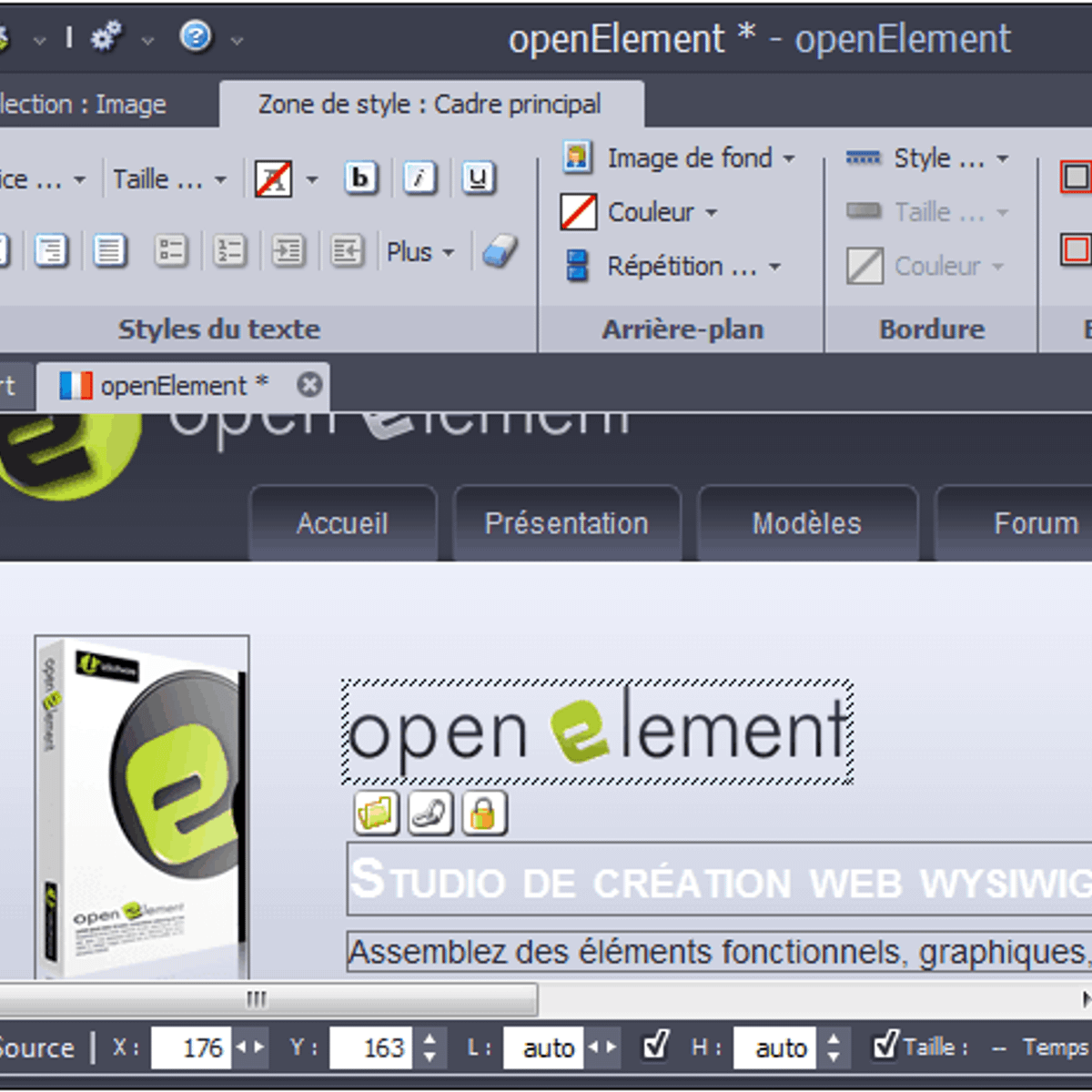Screen dimensions: 1092x1092
Task: Click the background Couleur swatch
Action: coord(579,212)
